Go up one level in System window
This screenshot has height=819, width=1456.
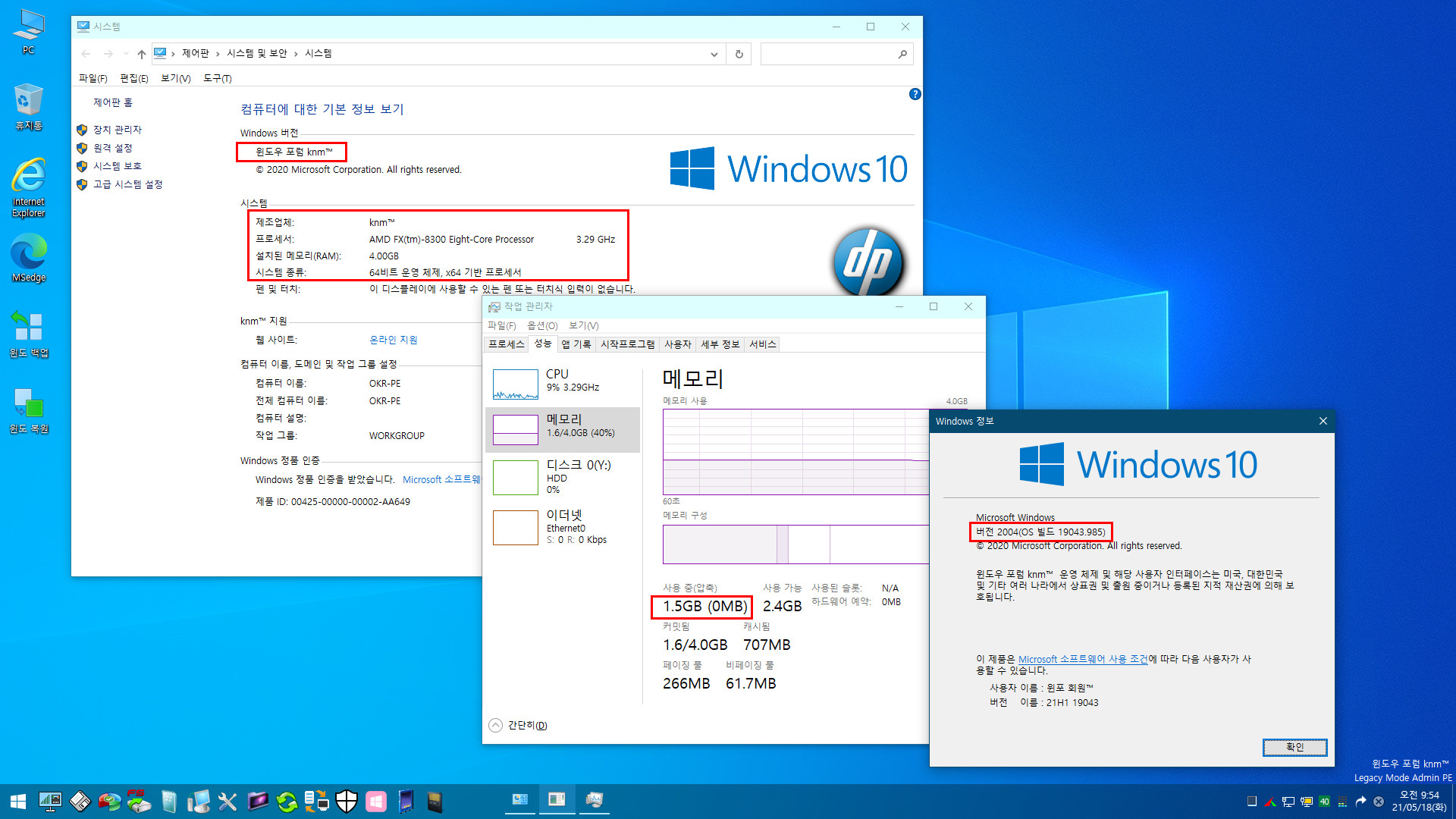coord(141,54)
